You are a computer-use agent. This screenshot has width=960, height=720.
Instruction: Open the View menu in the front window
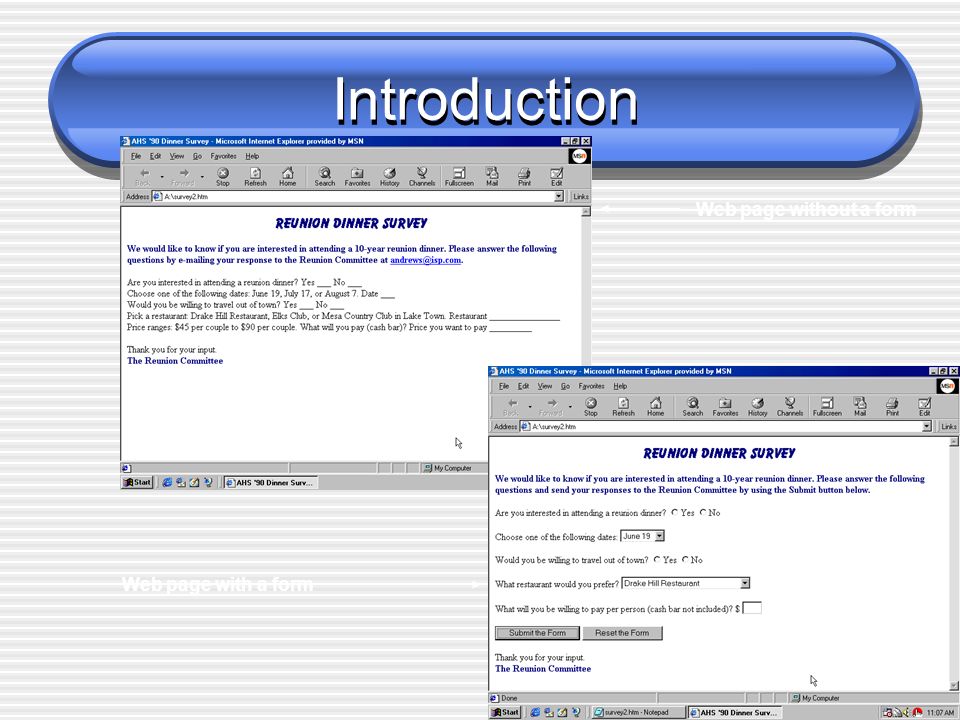click(545, 386)
